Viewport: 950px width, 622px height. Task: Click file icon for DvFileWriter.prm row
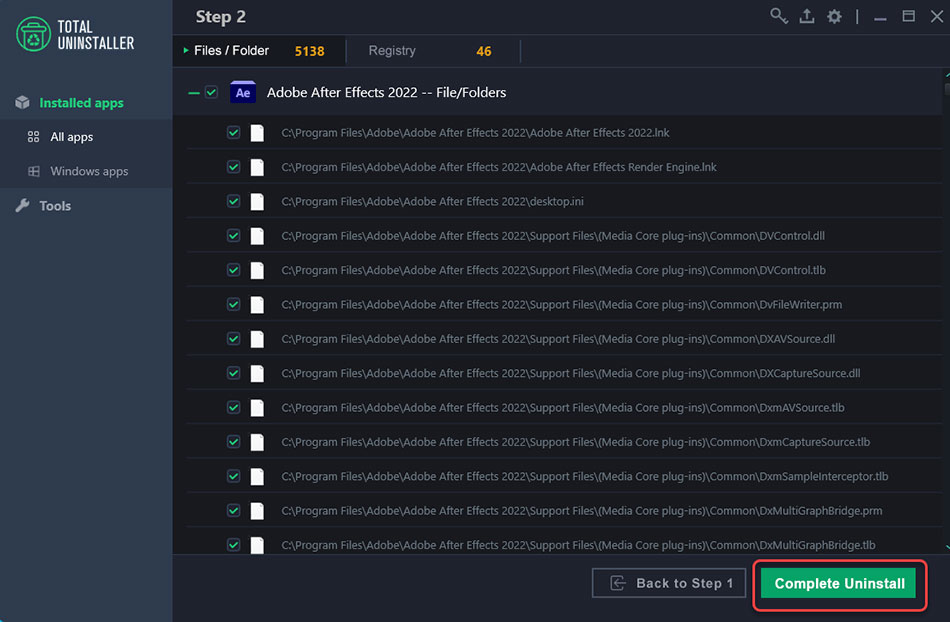(x=257, y=305)
